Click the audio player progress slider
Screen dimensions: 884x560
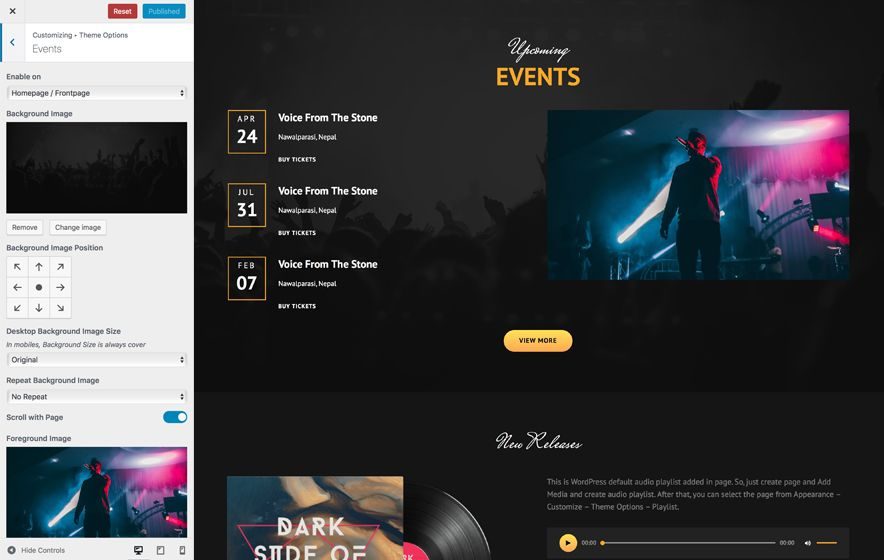click(x=688, y=543)
